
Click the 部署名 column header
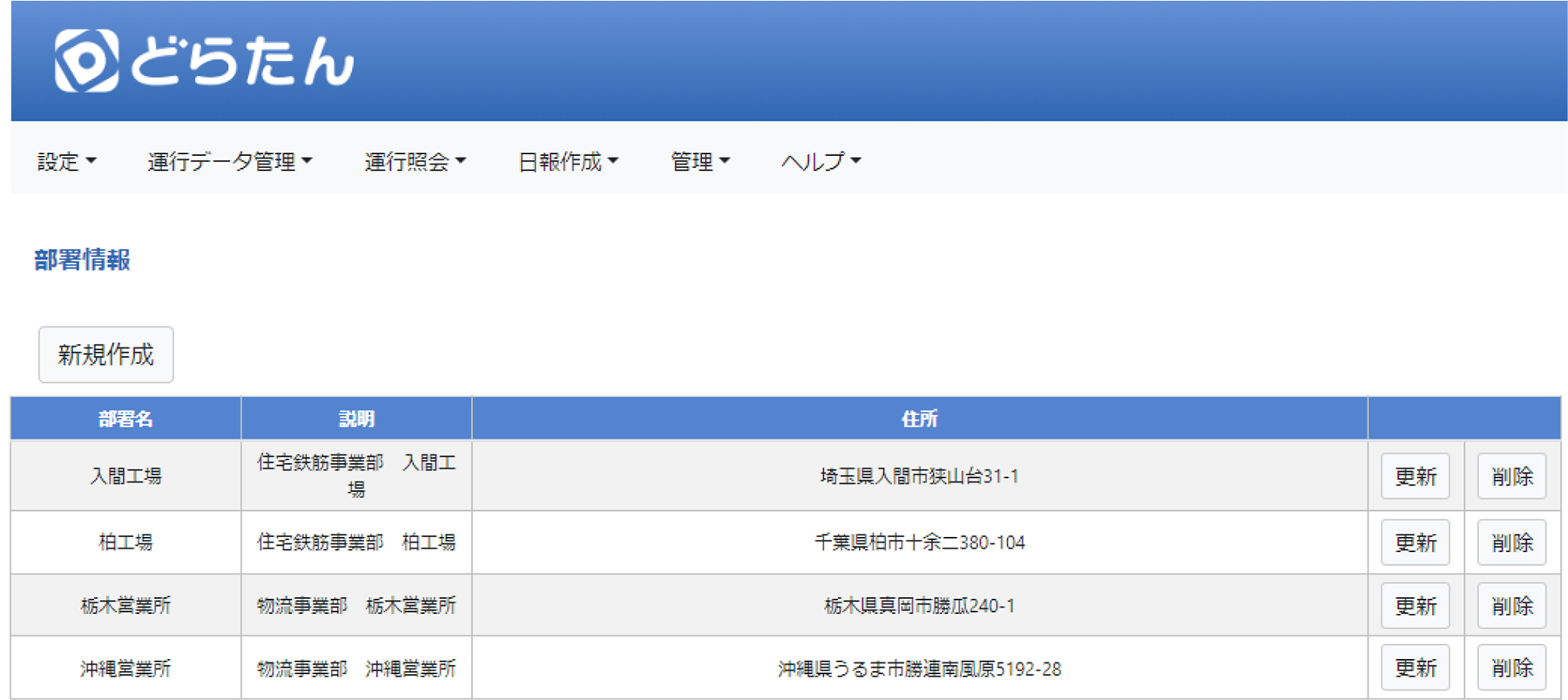click(125, 419)
